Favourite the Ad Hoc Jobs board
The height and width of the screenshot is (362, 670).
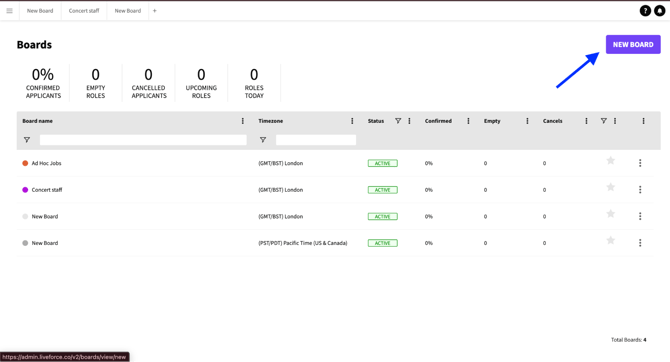coord(611,161)
